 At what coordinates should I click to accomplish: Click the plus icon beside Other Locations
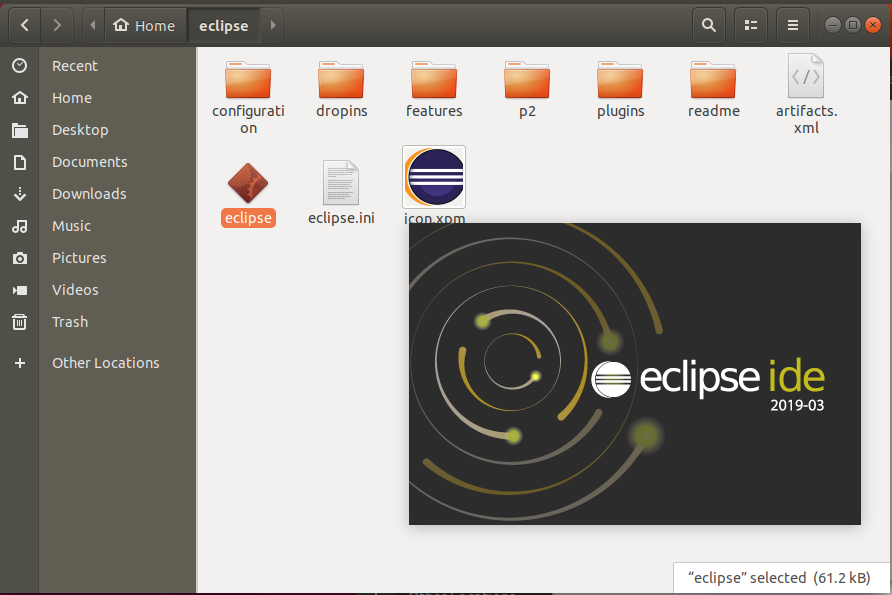coord(19,363)
